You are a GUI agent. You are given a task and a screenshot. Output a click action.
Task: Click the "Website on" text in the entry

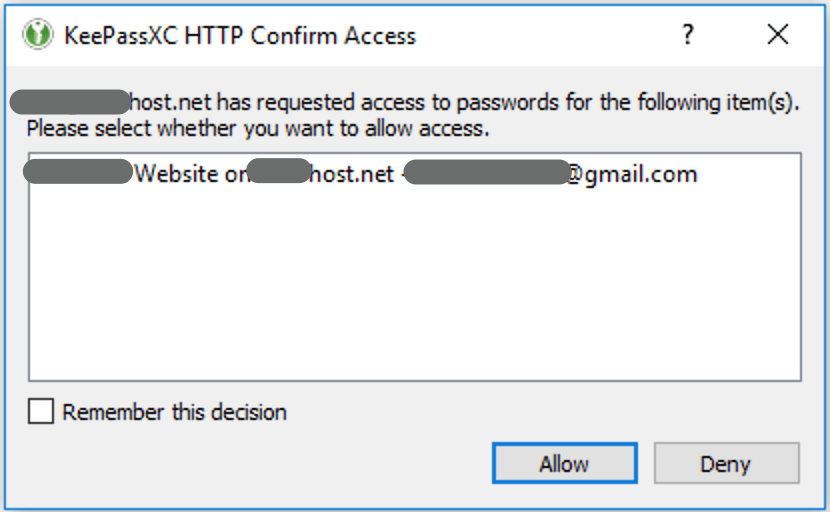[x=188, y=175]
